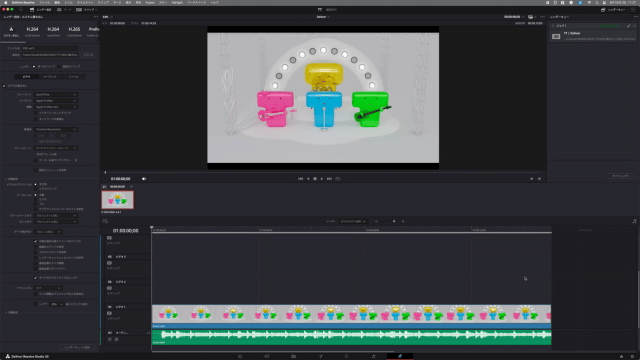The width and height of the screenshot is (640, 360).
Task: Toggle the checked box just below Data burn-in
Action: pos(36,241)
